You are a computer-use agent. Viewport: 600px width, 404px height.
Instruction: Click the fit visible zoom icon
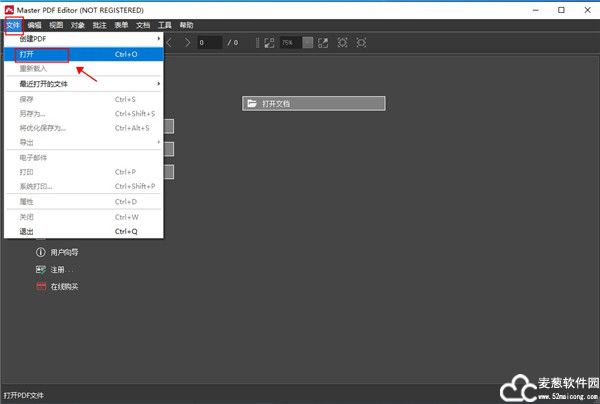tap(362, 43)
